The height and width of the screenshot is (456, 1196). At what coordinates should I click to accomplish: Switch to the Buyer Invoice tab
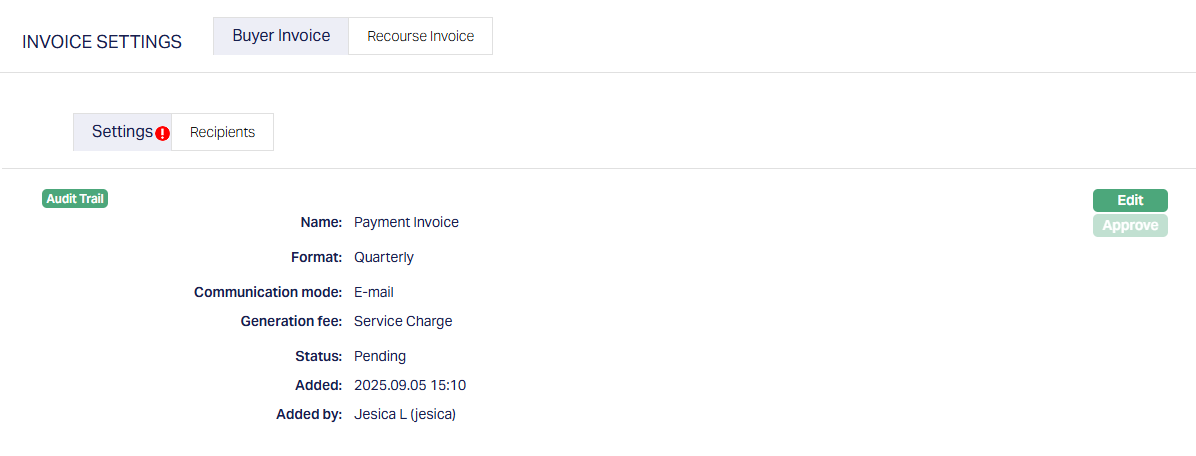click(281, 36)
